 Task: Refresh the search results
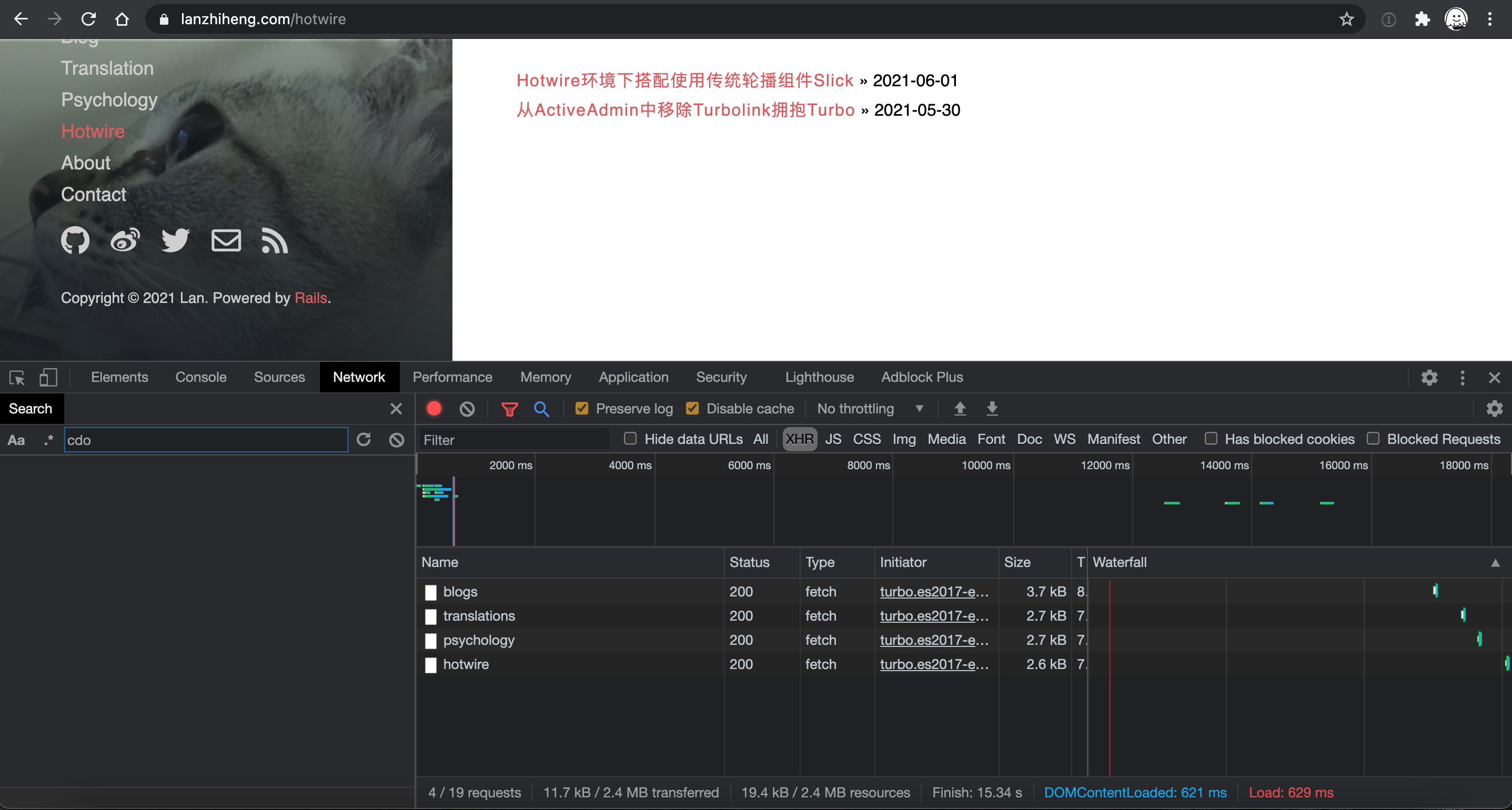(364, 440)
